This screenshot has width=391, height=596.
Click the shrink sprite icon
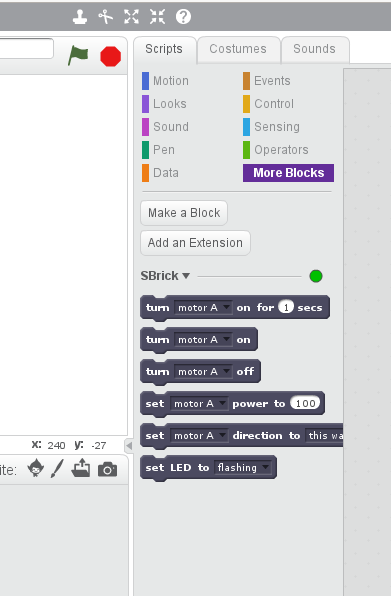pos(157,17)
